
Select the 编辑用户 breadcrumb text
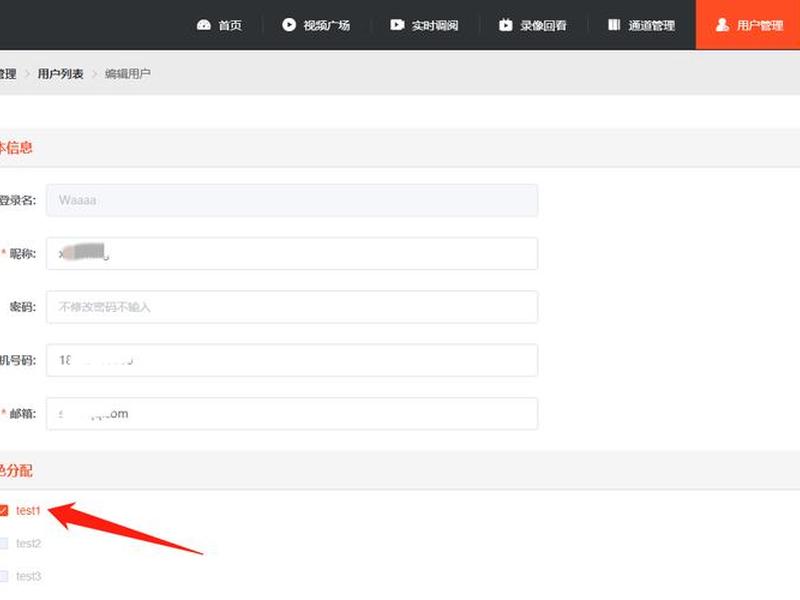(128, 74)
